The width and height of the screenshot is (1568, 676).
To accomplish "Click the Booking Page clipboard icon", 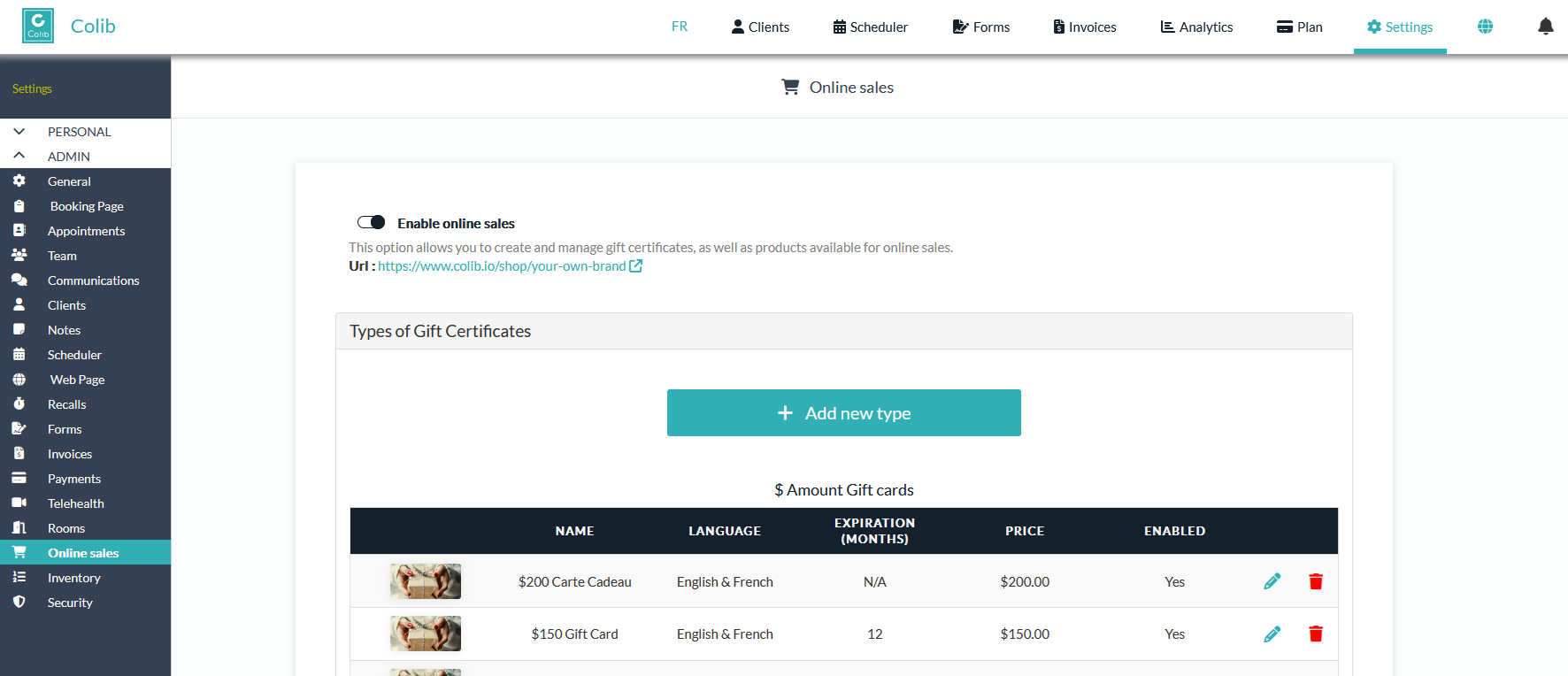I will (x=19, y=205).
